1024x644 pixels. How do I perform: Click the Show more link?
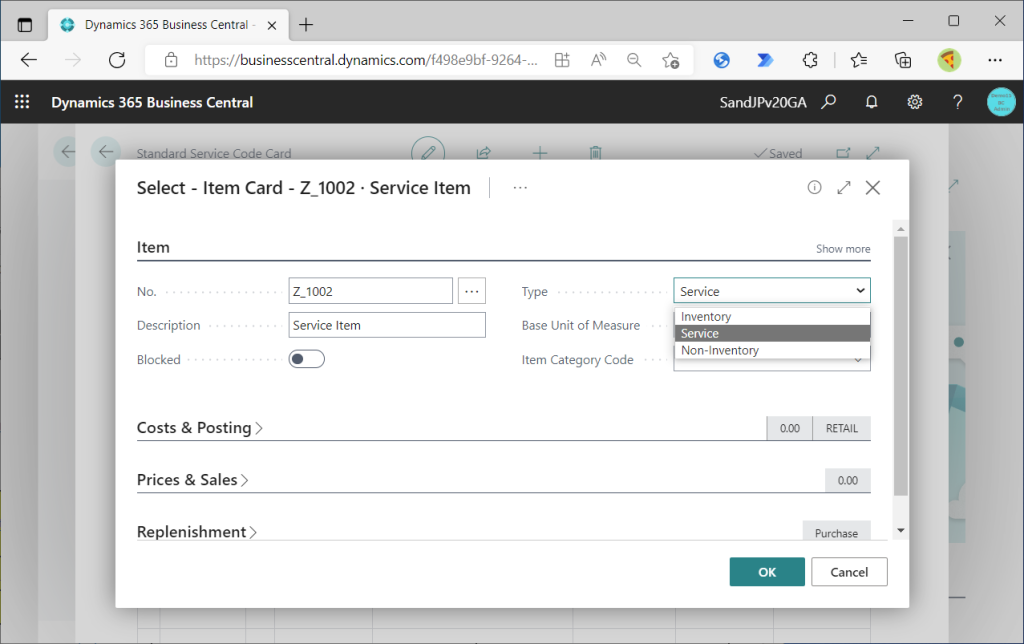842,249
